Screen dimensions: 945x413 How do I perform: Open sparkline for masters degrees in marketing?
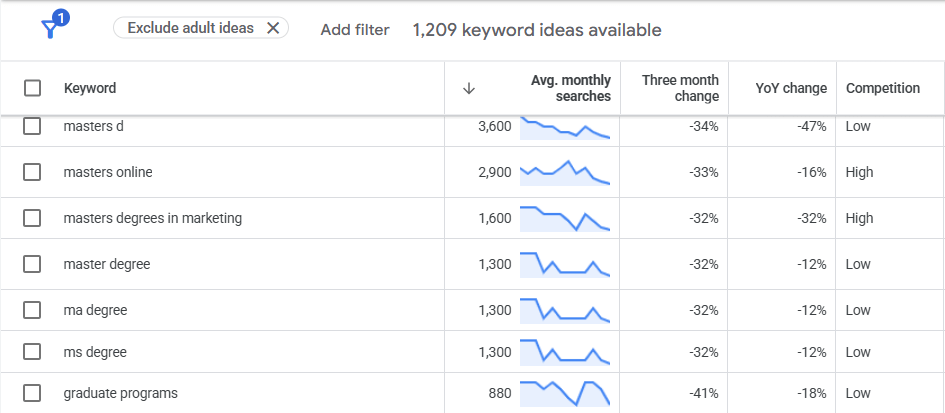click(x=565, y=218)
